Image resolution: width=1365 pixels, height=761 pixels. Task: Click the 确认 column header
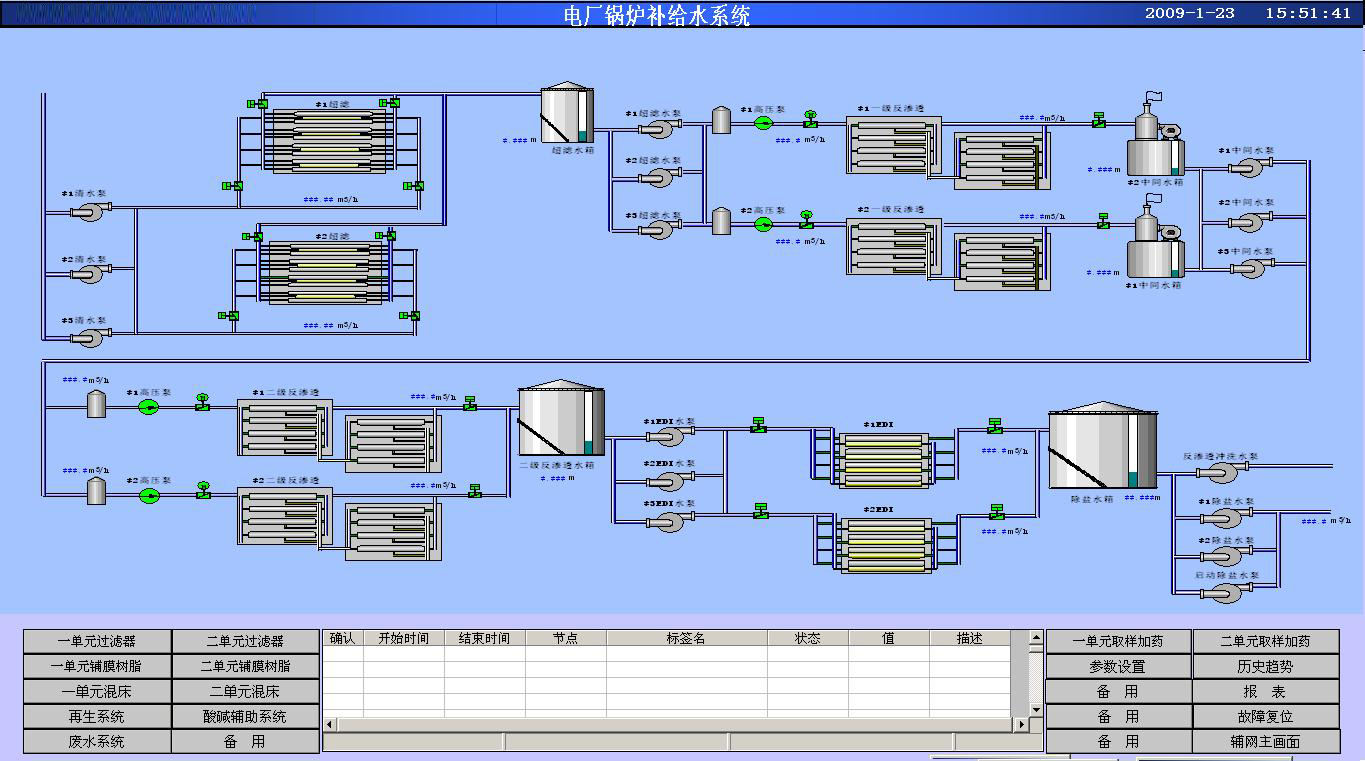[x=342, y=638]
